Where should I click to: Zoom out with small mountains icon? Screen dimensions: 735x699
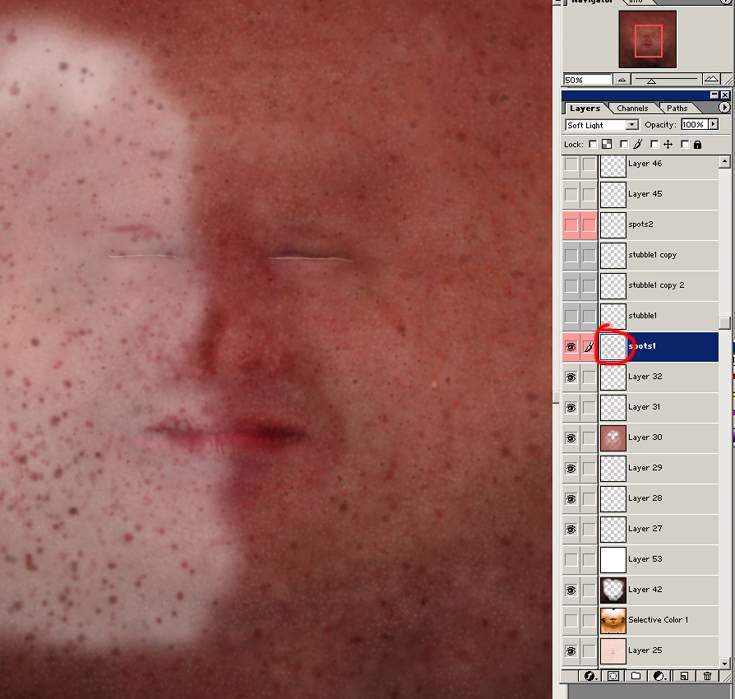coord(622,80)
